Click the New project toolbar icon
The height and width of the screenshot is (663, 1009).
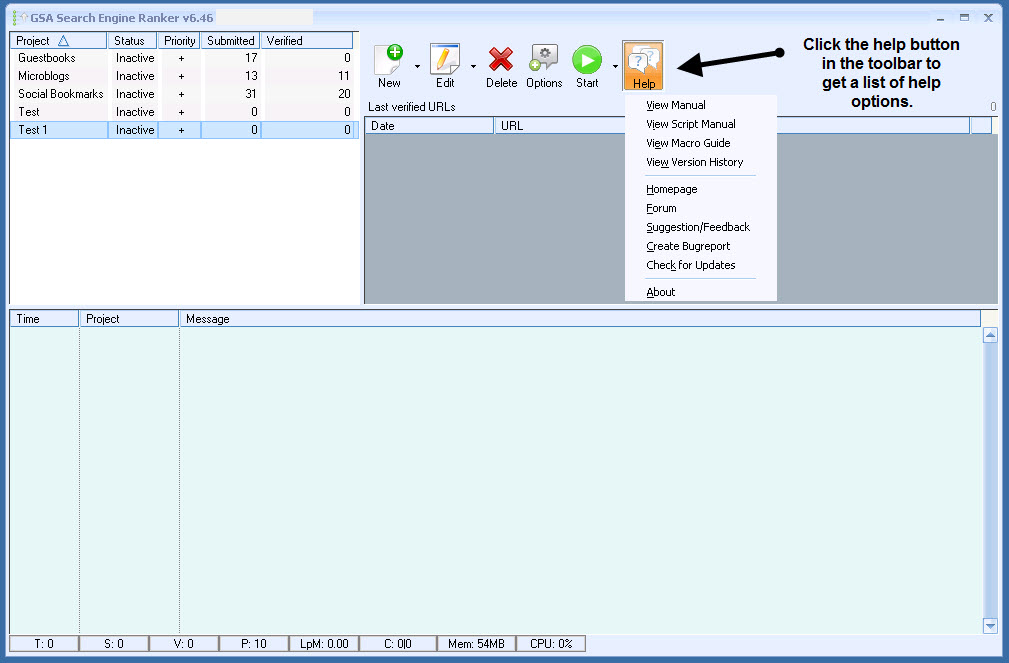tap(389, 61)
